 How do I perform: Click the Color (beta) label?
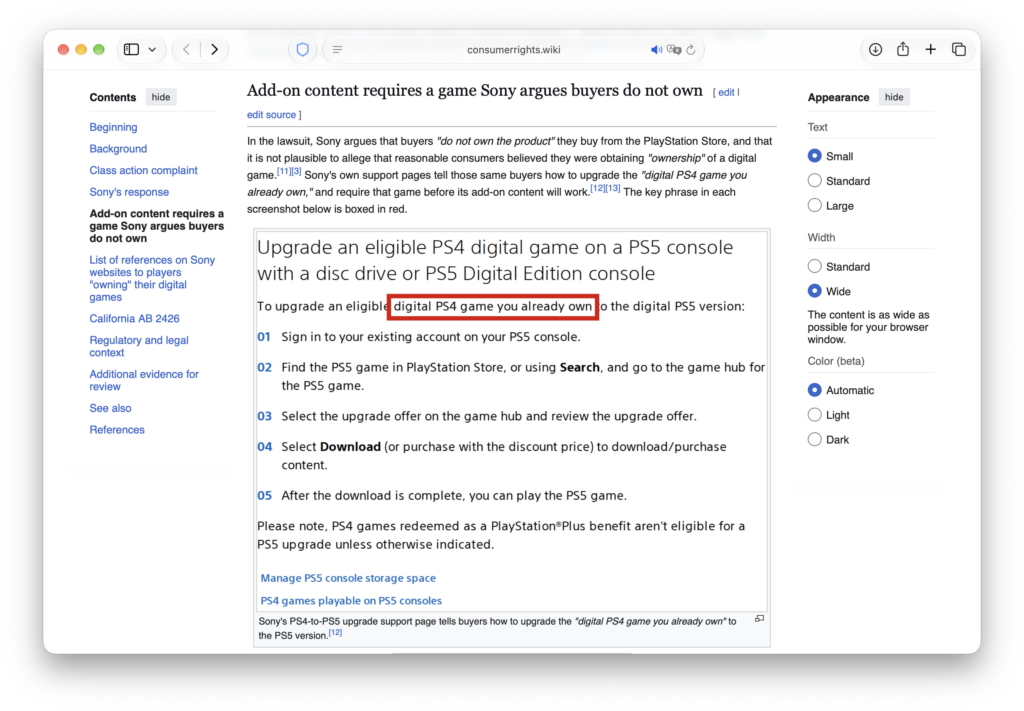835,361
